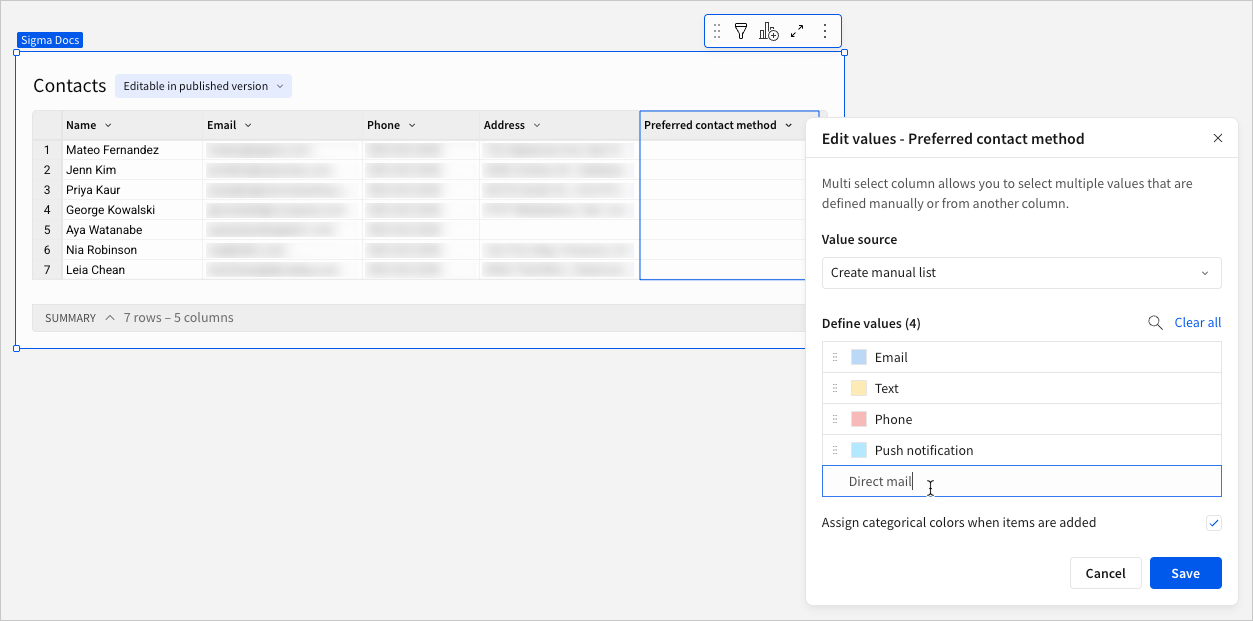
Task: Open the Address column menu arrow
Action: click(x=537, y=126)
